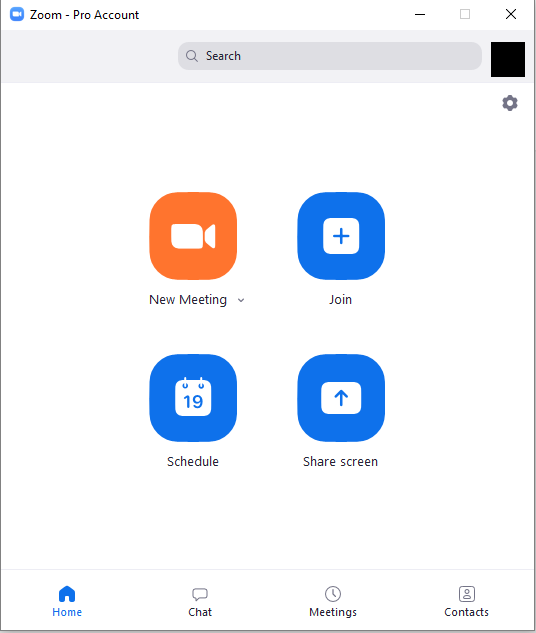Click the Schedule text label

193,461
